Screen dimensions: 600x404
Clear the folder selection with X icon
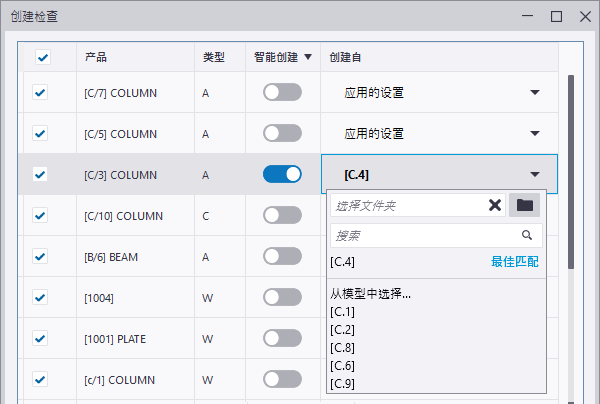tap(495, 205)
